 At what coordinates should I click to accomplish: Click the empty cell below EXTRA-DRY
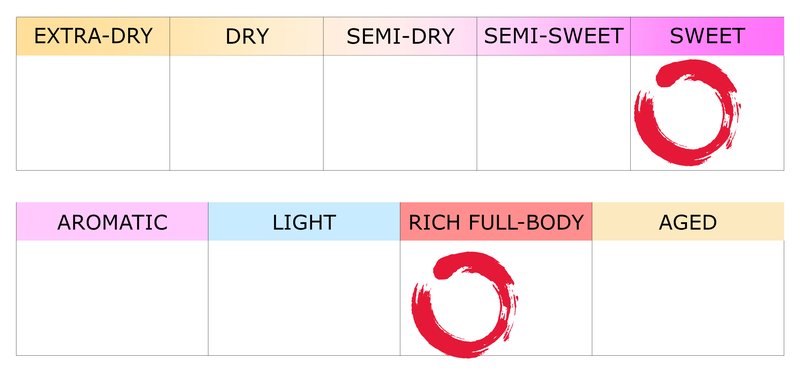click(93, 113)
